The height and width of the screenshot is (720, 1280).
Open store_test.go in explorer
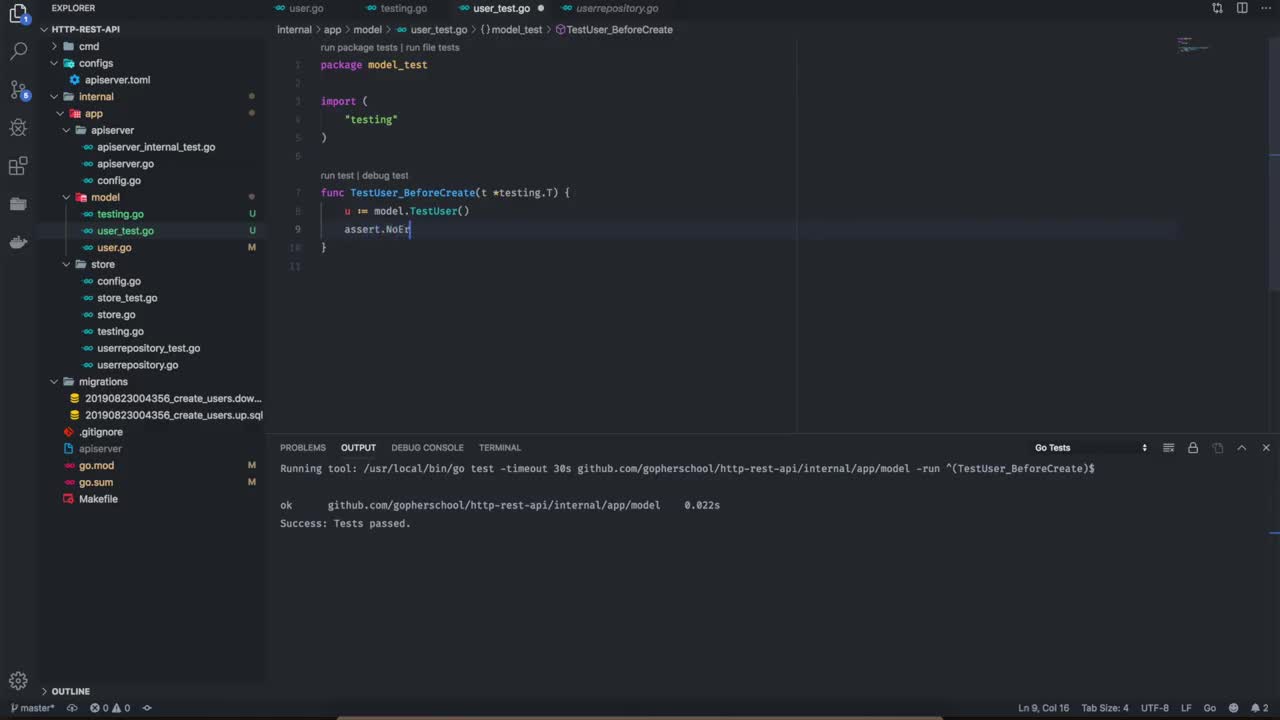pyautogui.click(x=127, y=298)
